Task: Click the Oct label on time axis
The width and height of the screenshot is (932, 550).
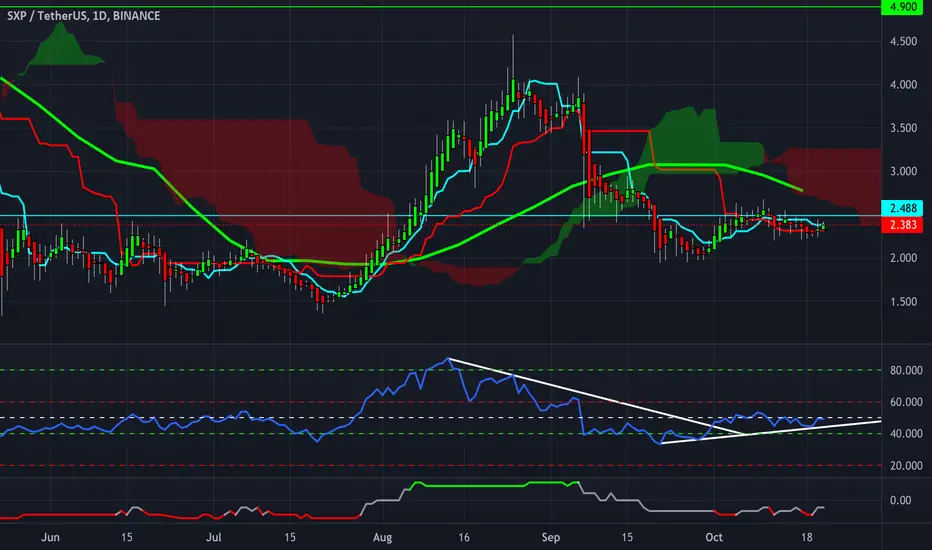Action: click(x=714, y=538)
